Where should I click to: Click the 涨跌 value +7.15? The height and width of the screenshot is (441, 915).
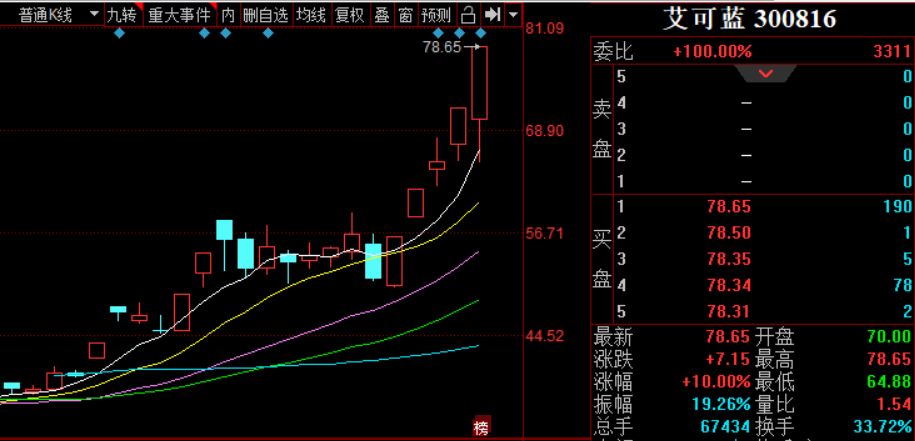tap(728, 358)
